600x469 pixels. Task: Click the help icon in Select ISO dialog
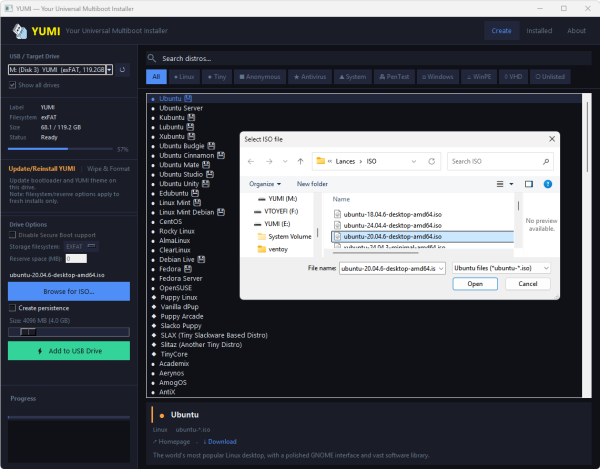pos(548,184)
